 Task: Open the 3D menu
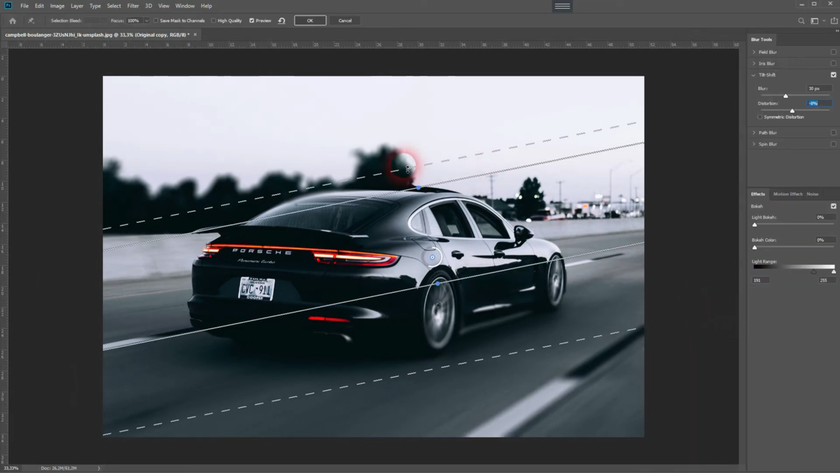click(x=148, y=6)
